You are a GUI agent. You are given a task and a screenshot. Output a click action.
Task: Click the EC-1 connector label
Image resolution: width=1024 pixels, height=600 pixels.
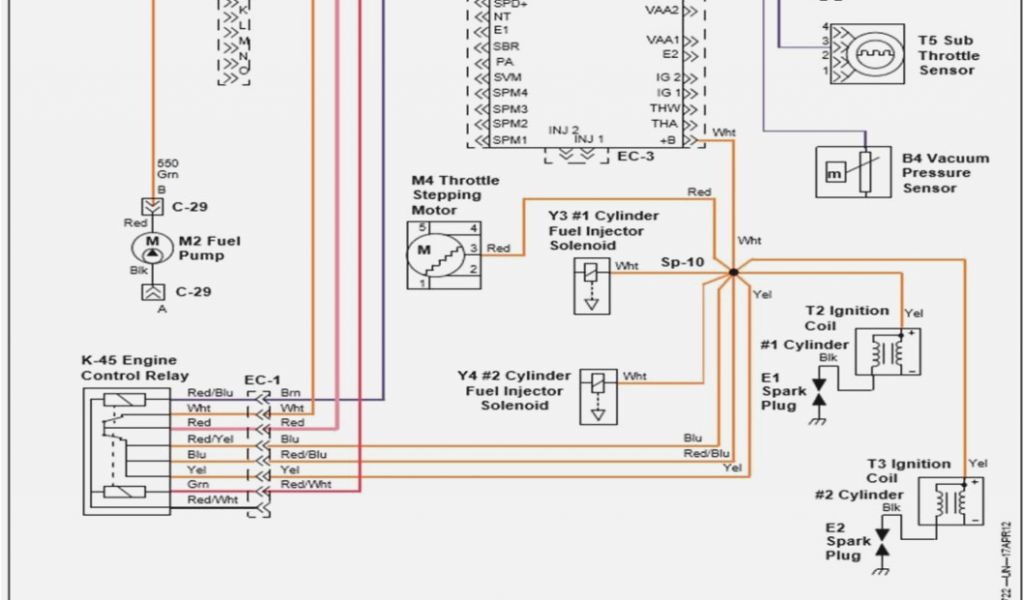[x=261, y=379]
